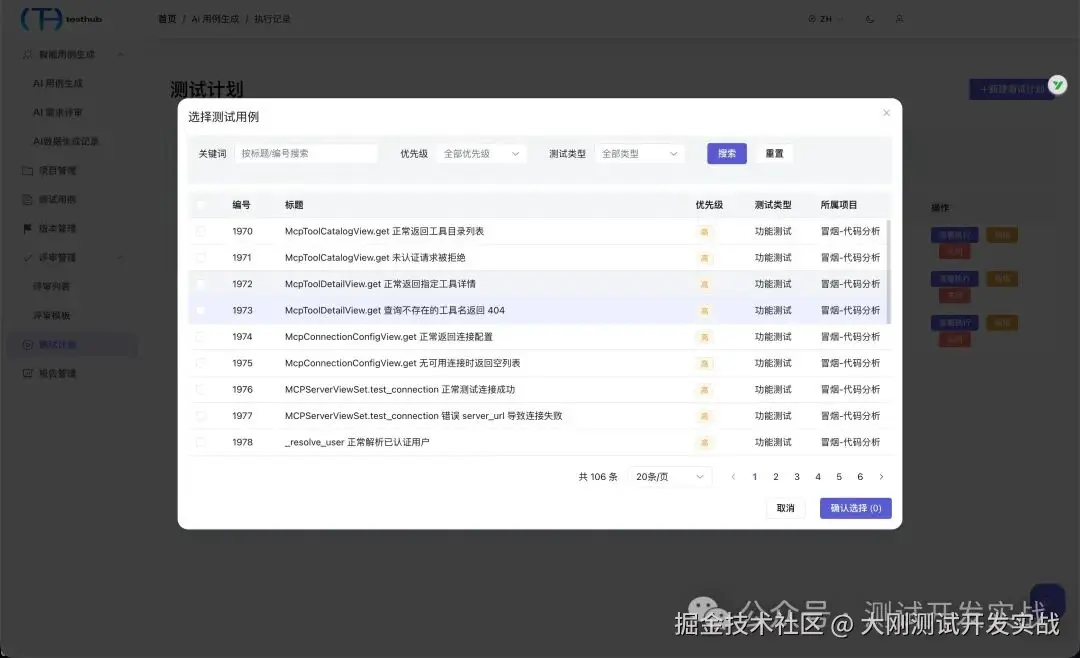This screenshot has width=1080, height=658.
Task: Open the user profile icon in header
Action: 900,19
